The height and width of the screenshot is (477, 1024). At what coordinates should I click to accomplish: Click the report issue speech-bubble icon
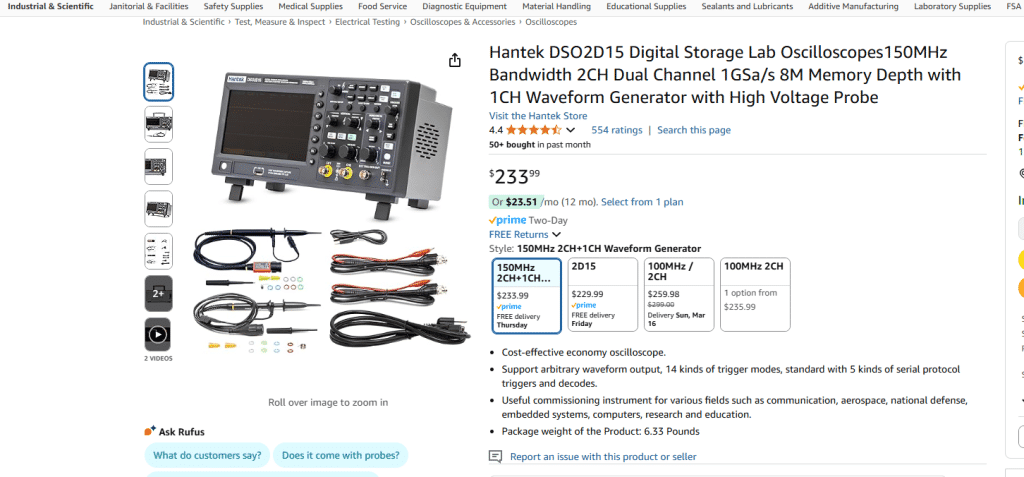[x=495, y=457]
